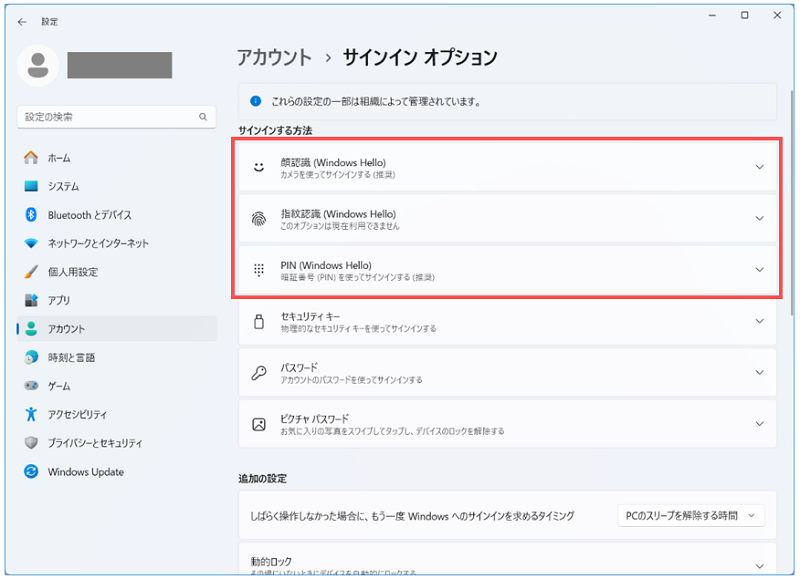Click サインインする方法 section heading
Image resolution: width=800 pixels, height=579 pixels.
point(275,131)
